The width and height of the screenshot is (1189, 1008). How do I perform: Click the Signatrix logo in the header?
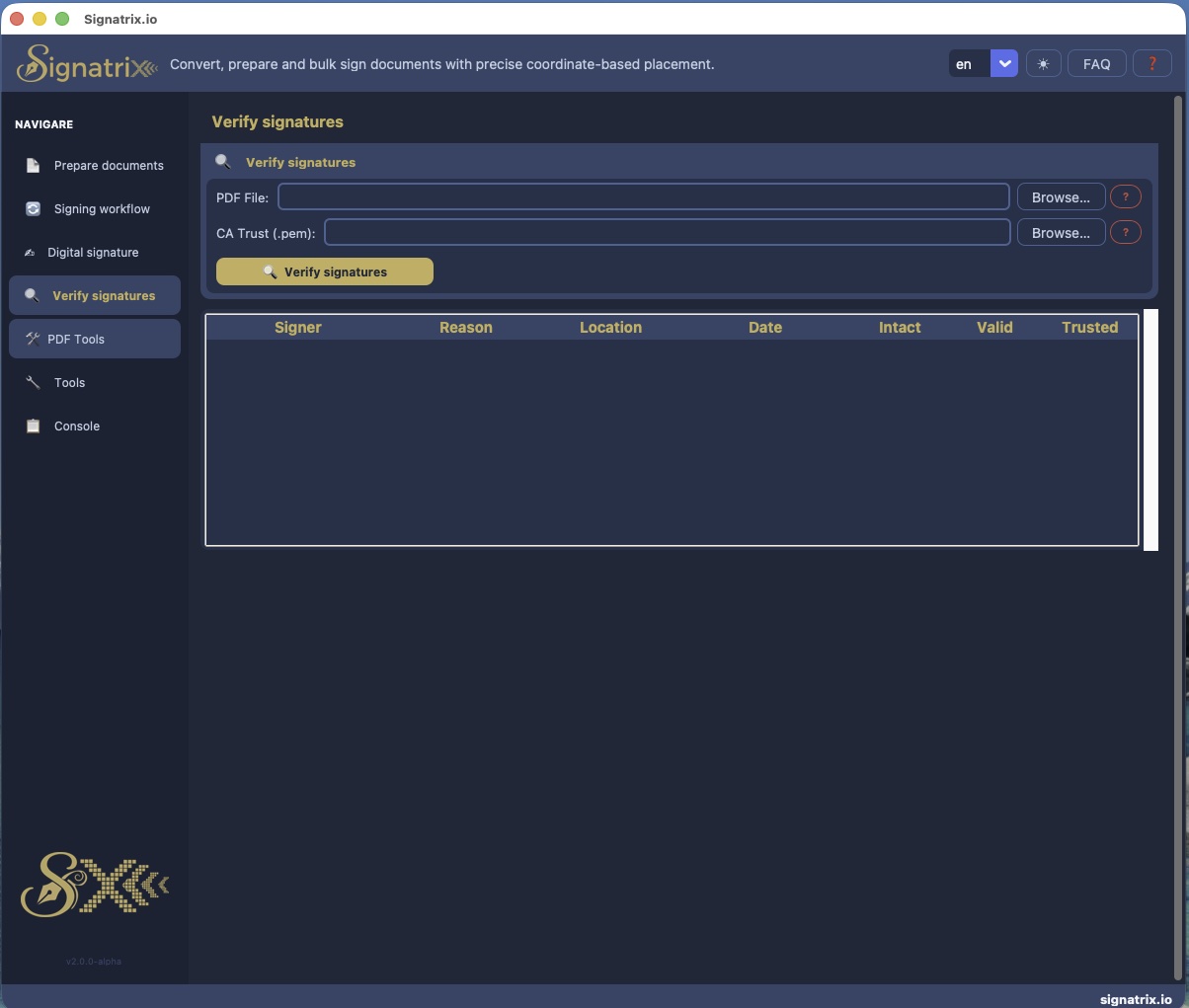(85, 63)
